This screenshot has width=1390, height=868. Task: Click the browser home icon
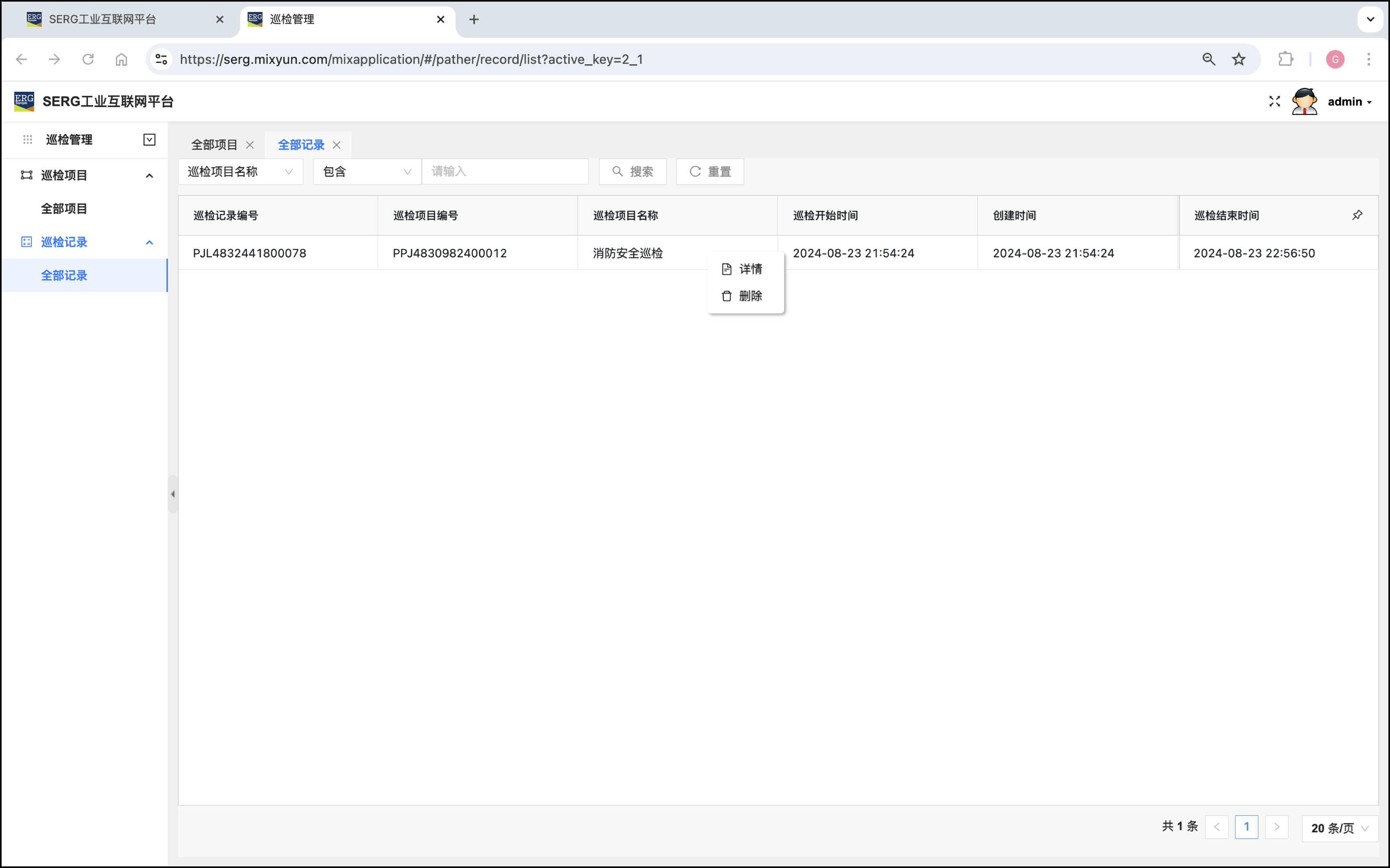coord(121,59)
